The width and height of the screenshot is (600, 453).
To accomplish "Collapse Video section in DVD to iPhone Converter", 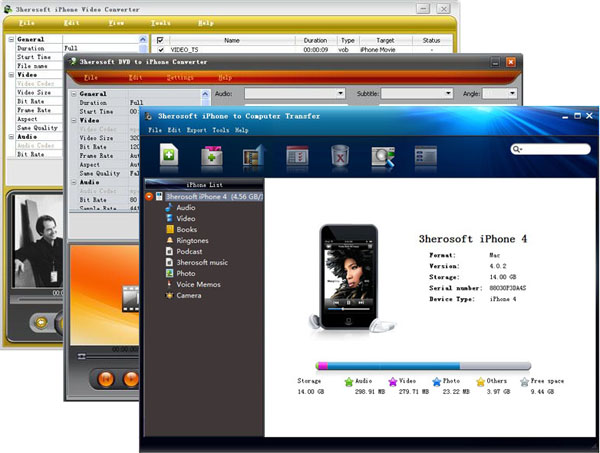I will point(74,121).
